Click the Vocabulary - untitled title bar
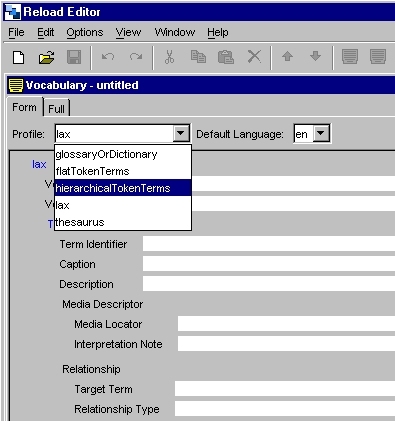The image size is (395, 421). pos(201,85)
